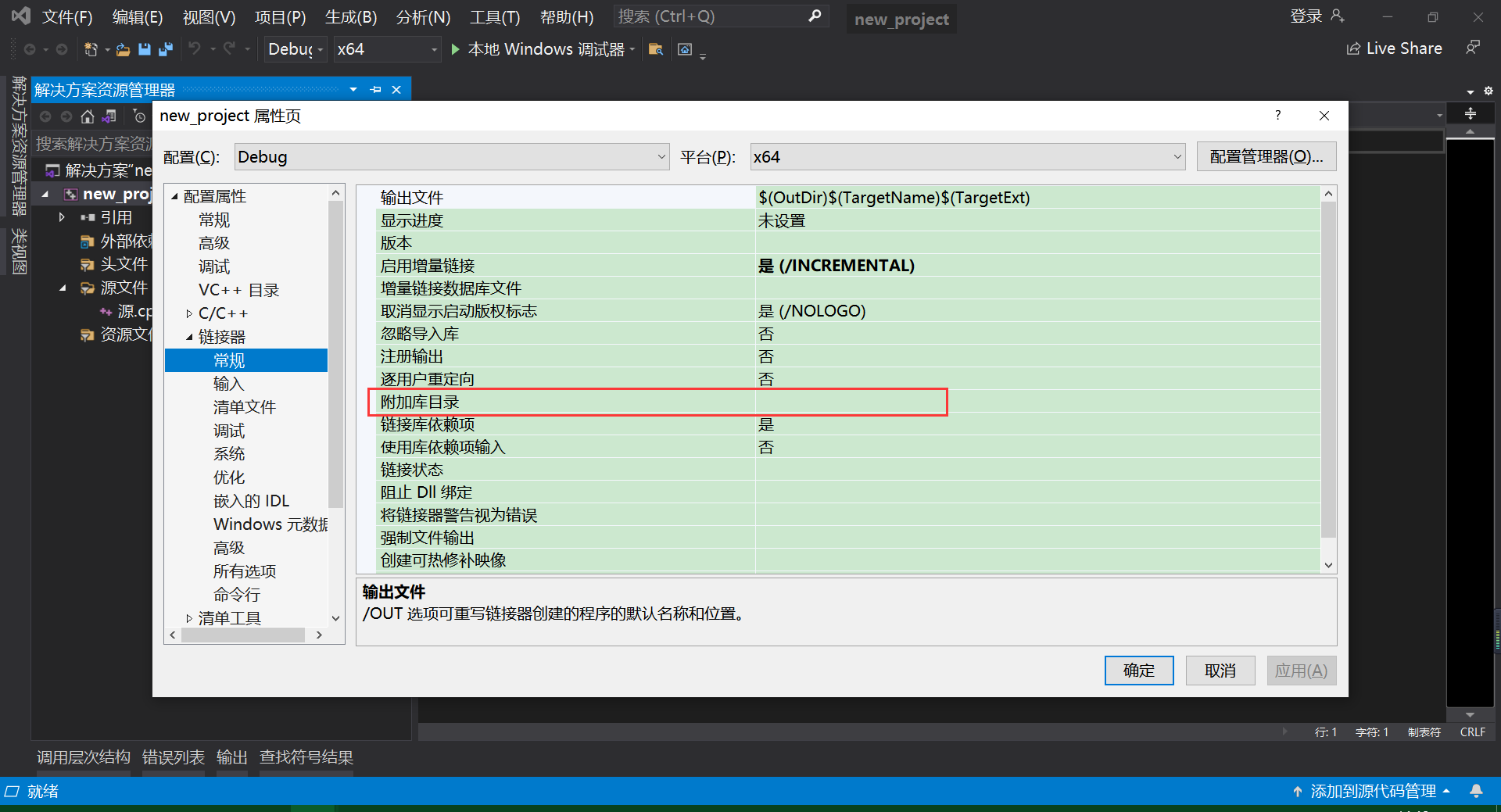Image resolution: width=1501 pixels, height=812 pixels.
Task: Open 配置管理器(O)... button
Action: tap(1266, 156)
